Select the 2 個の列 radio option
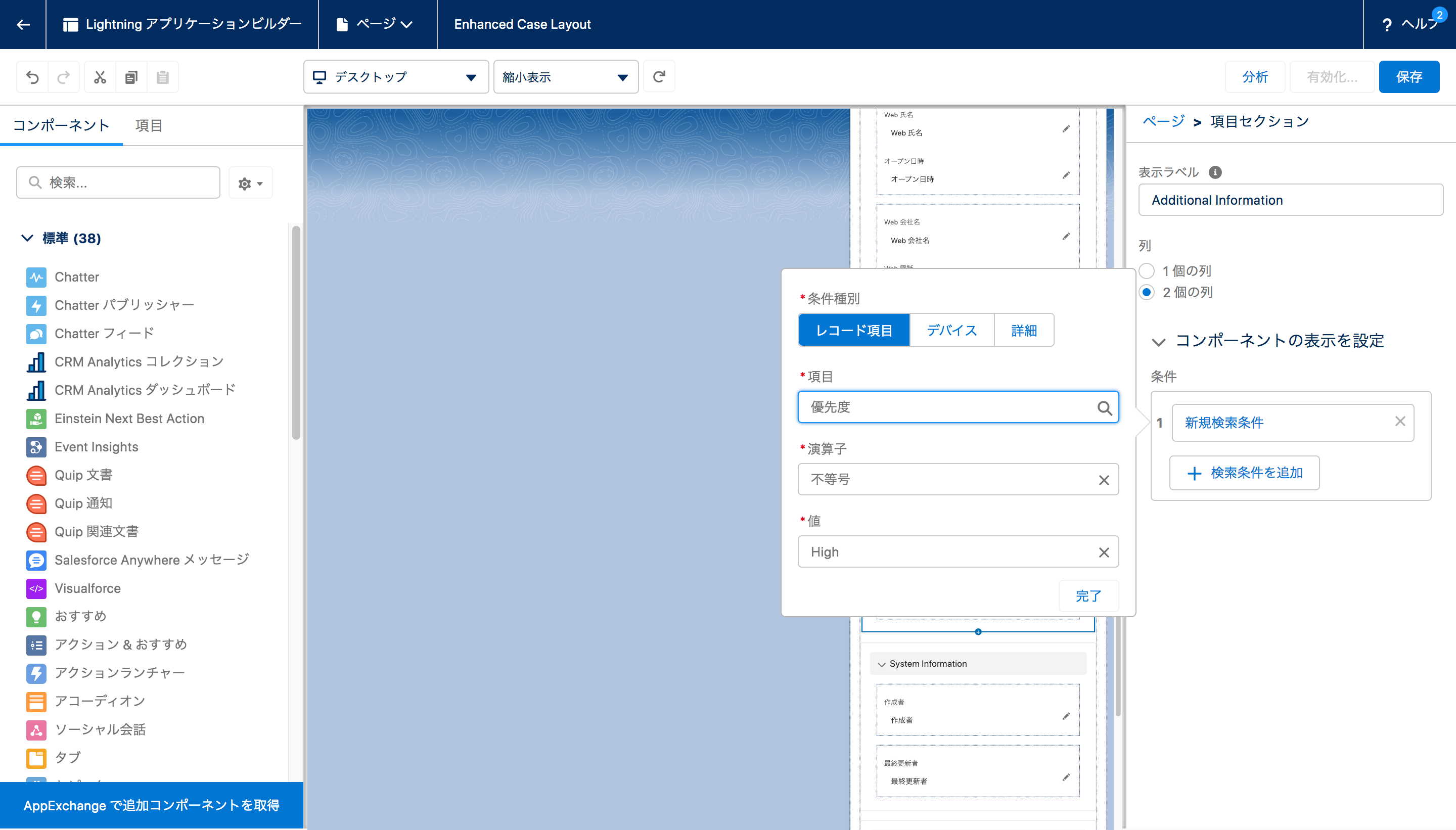 coord(1147,293)
